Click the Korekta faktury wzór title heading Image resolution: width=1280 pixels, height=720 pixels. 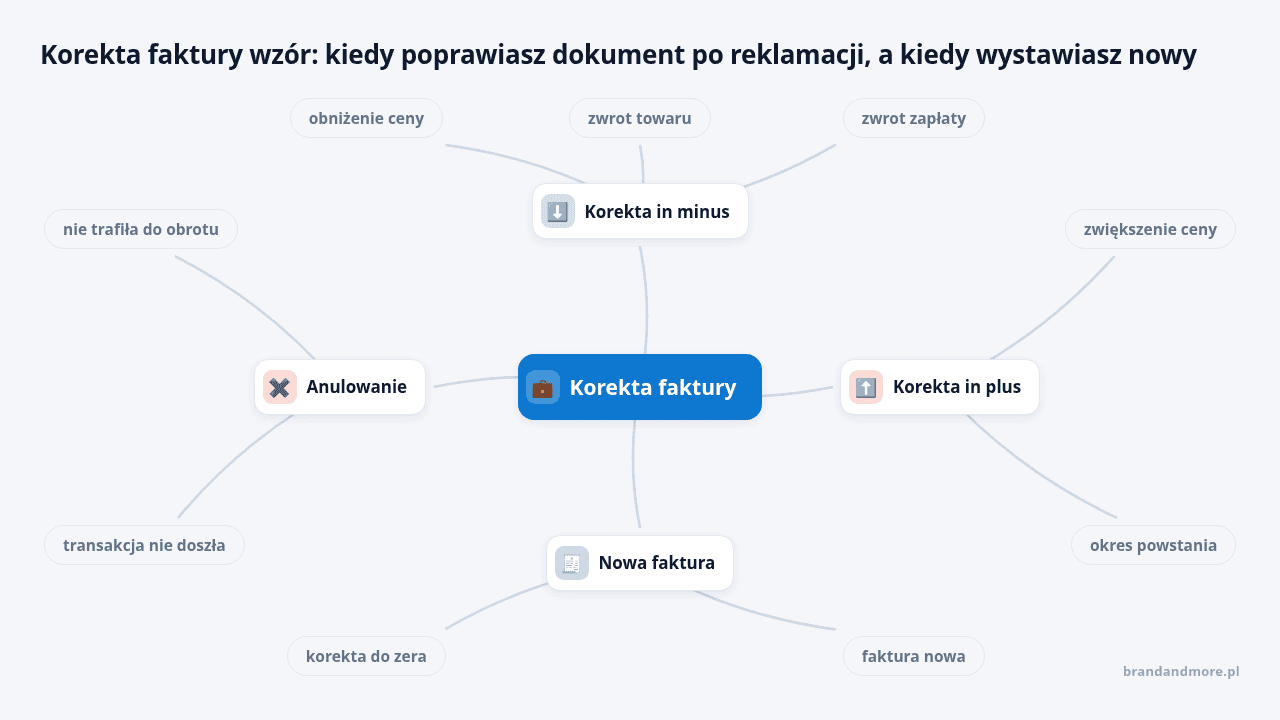pos(618,55)
